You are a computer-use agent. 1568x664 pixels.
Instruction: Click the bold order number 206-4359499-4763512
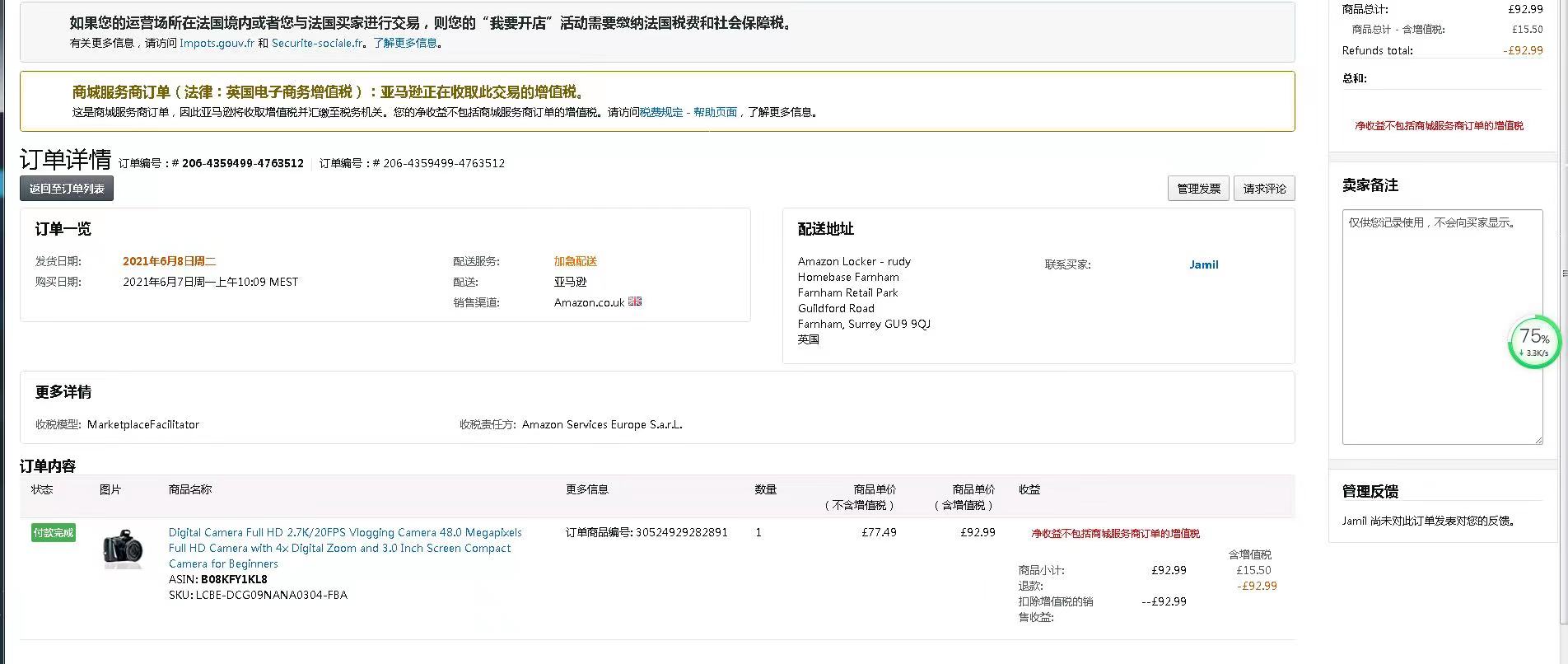point(242,163)
